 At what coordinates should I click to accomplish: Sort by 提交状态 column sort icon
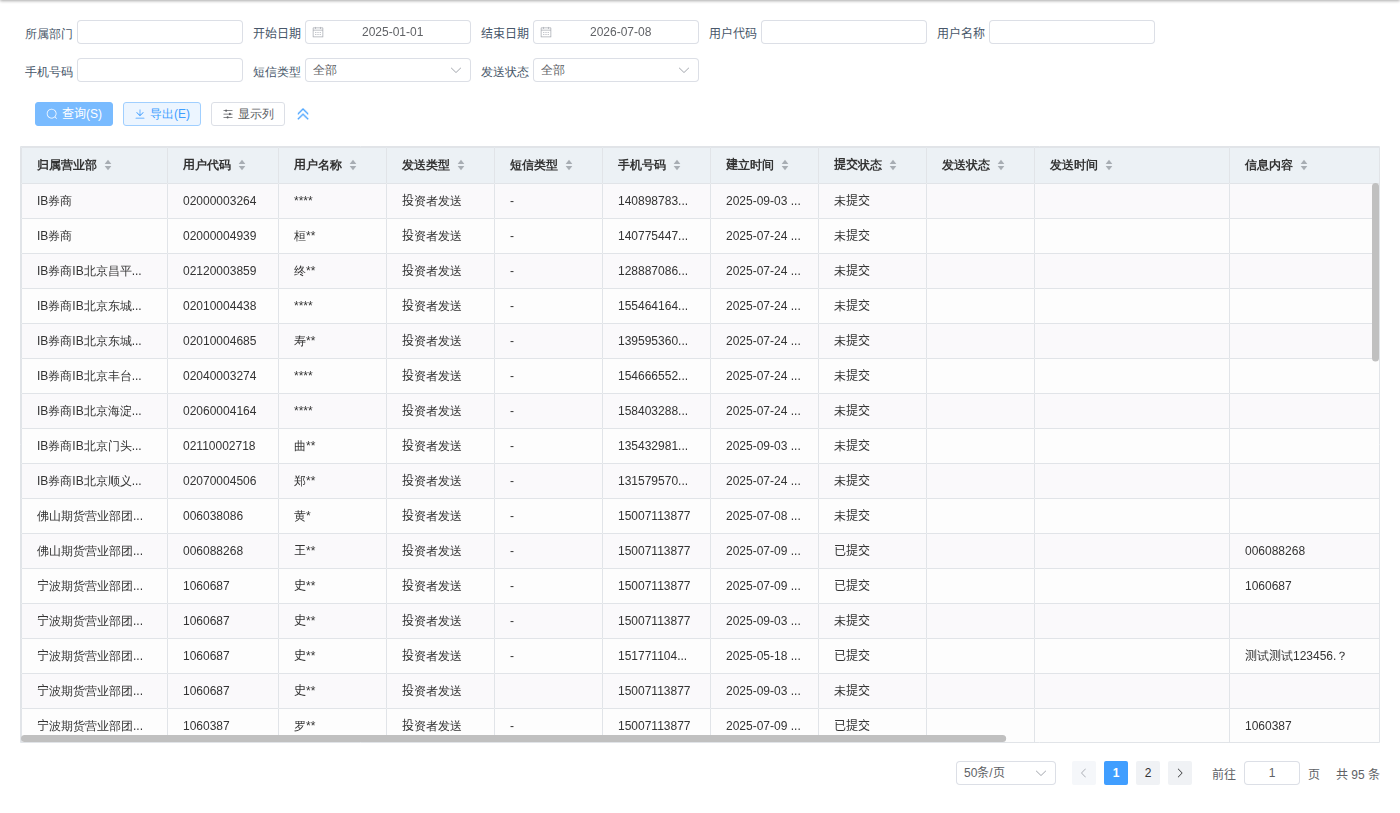893,165
